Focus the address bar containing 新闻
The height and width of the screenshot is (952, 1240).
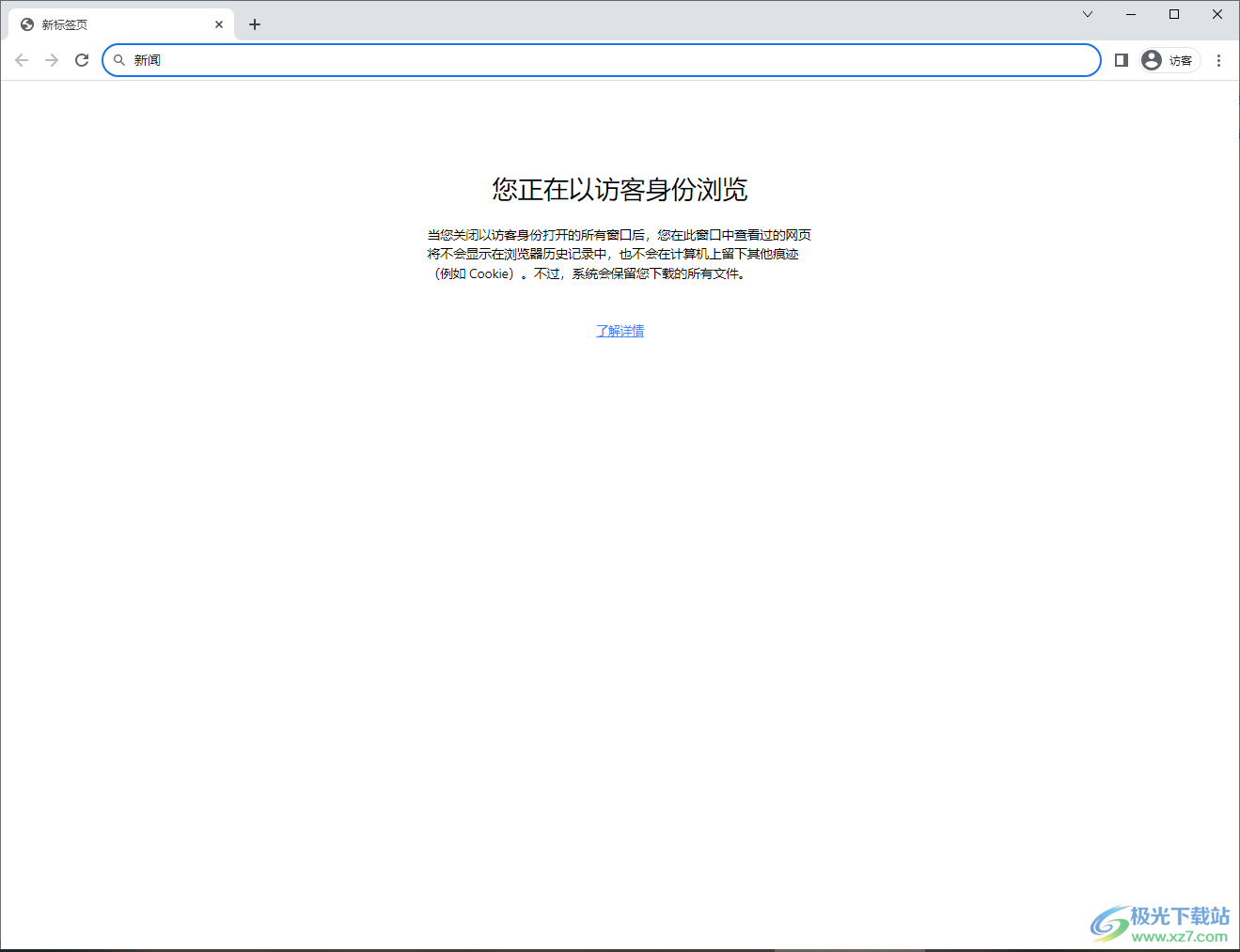[x=602, y=60]
